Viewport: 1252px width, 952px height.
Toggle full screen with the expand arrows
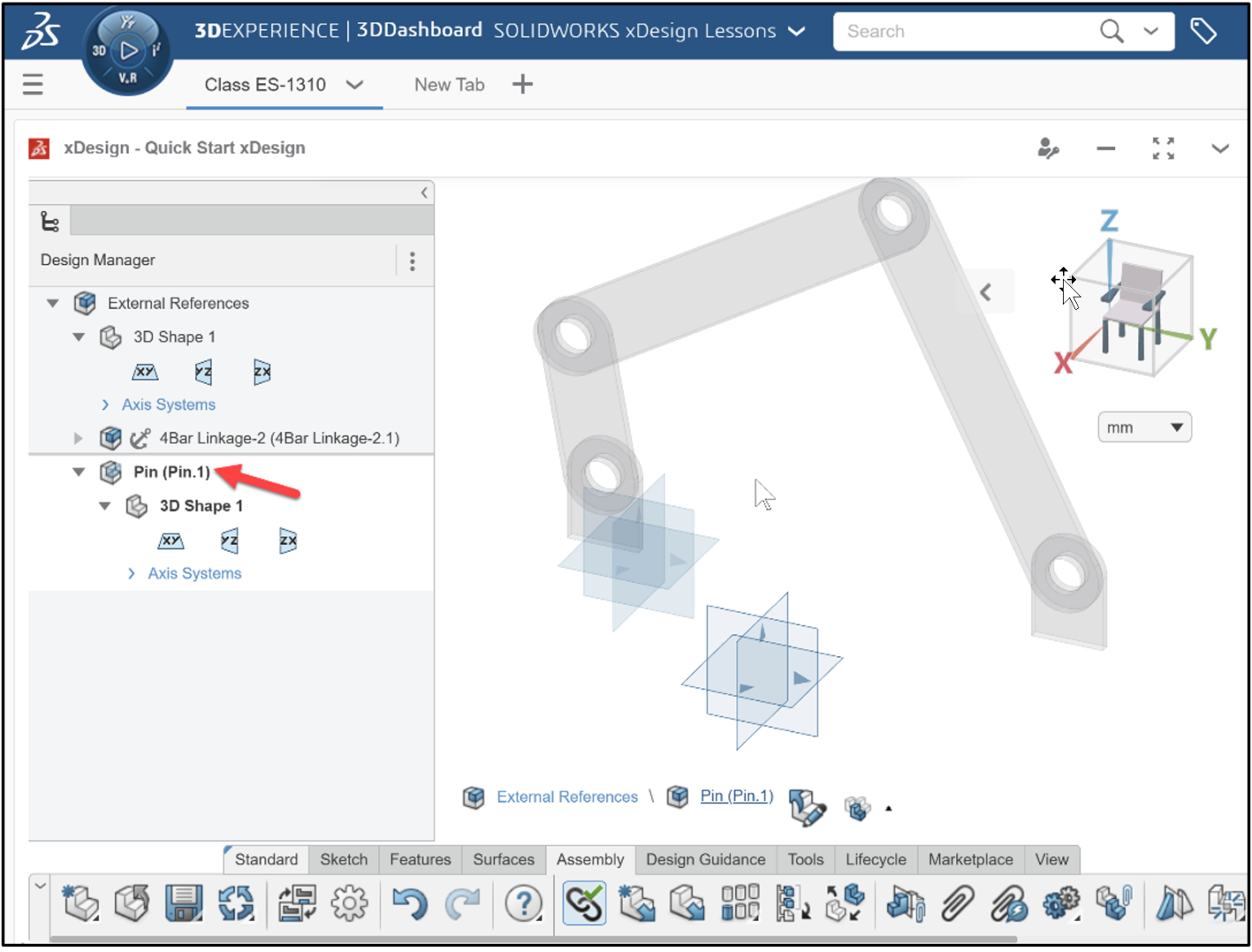point(1163,148)
